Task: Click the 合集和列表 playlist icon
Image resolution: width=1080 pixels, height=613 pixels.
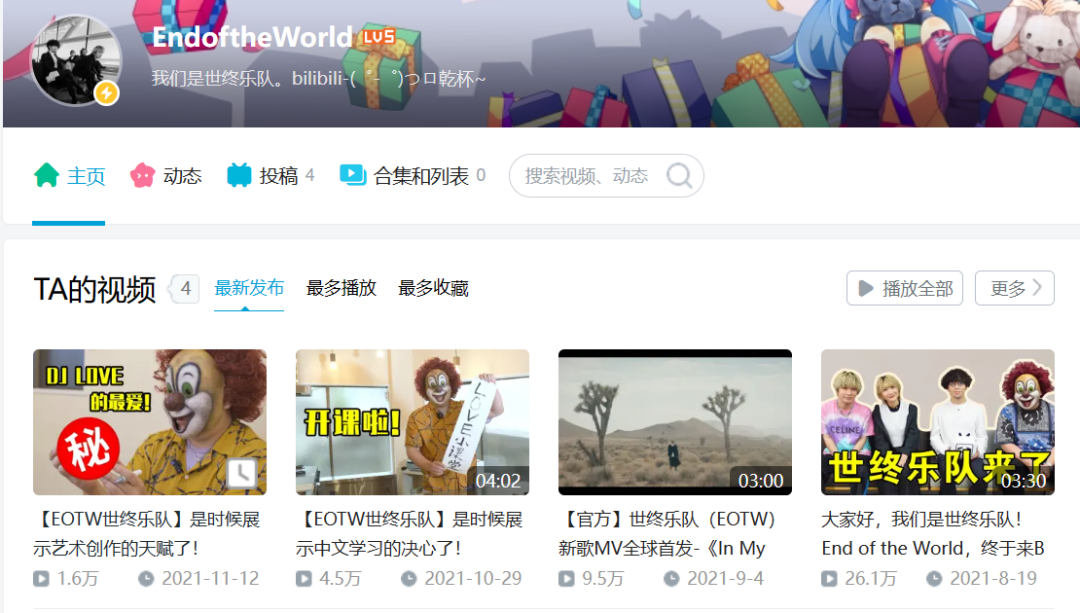Action: coord(353,175)
